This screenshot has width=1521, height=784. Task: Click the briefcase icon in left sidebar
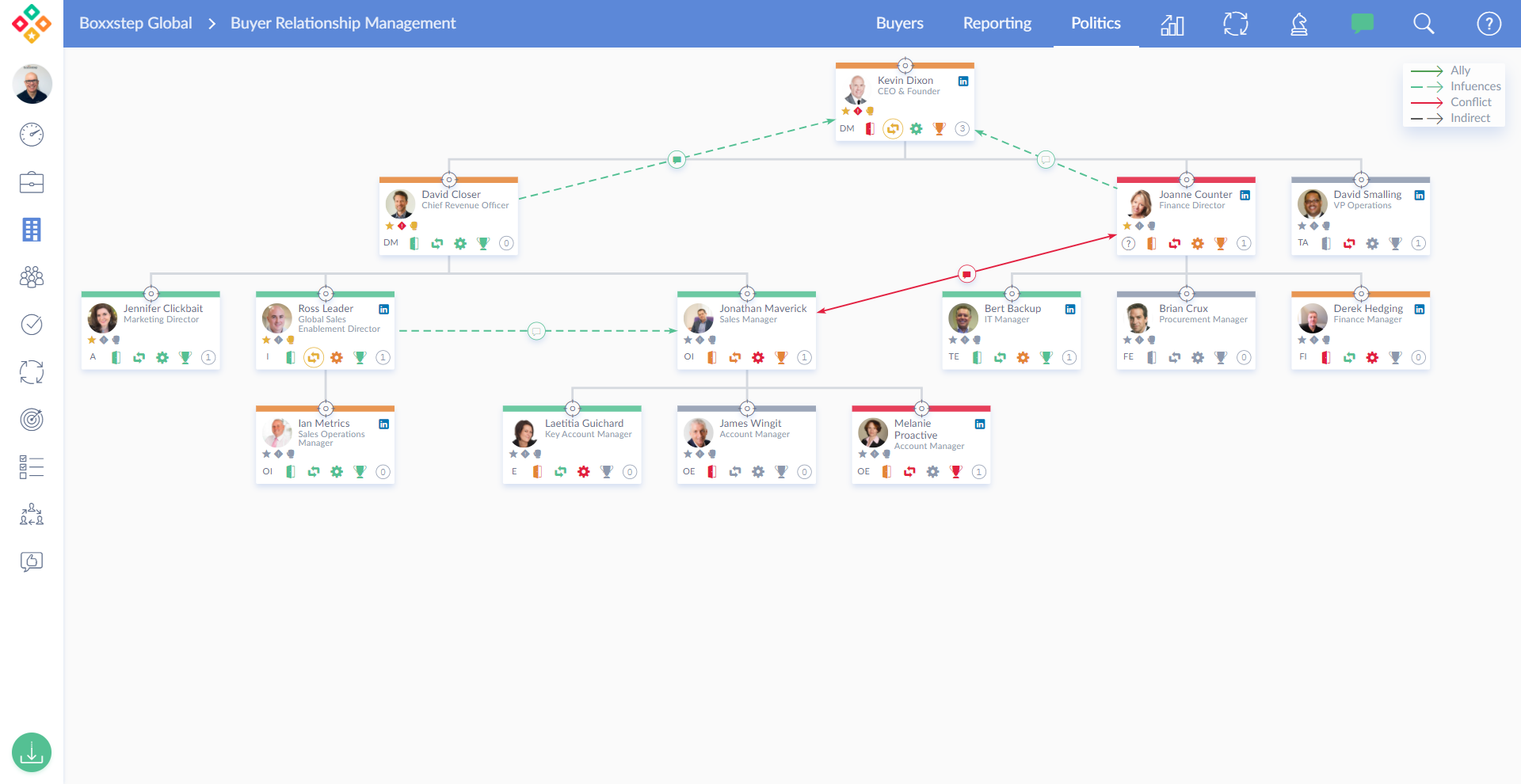[x=32, y=182]
